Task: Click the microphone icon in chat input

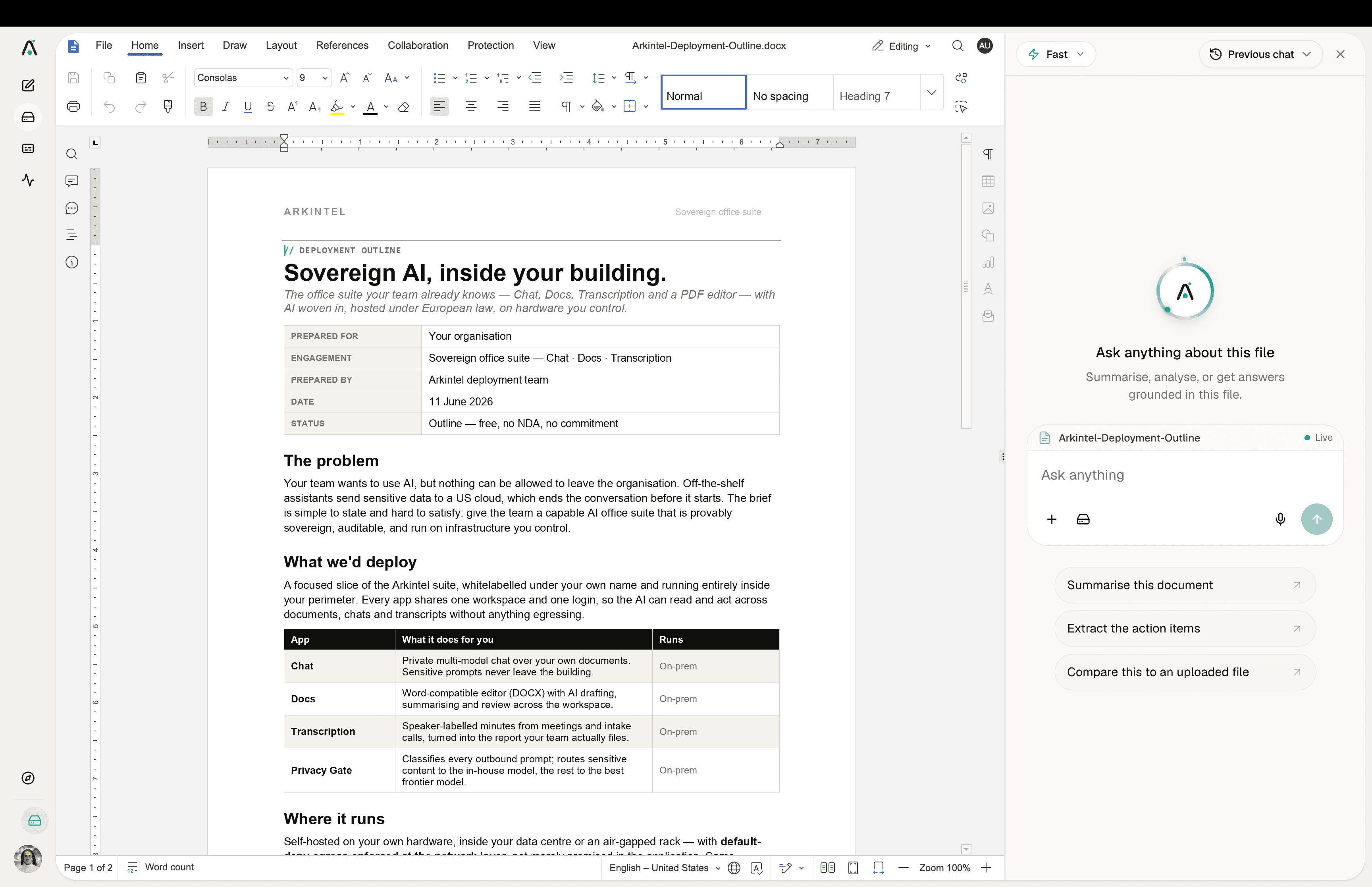Action: pos(1280,519)
